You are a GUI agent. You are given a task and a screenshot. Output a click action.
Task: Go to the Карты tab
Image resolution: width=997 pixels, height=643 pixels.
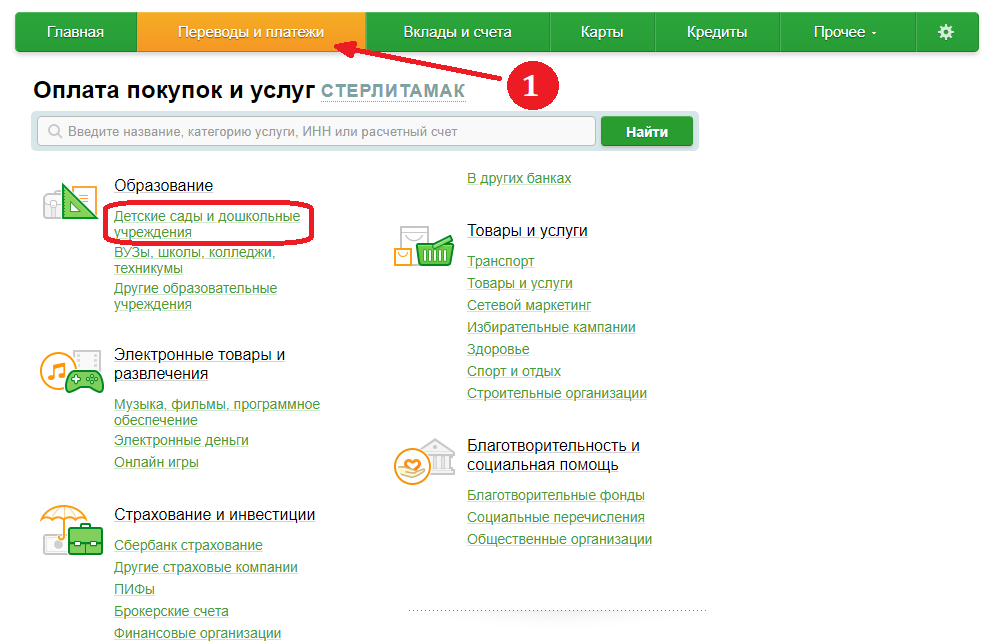pyautogui.click(x=602, y=32)
